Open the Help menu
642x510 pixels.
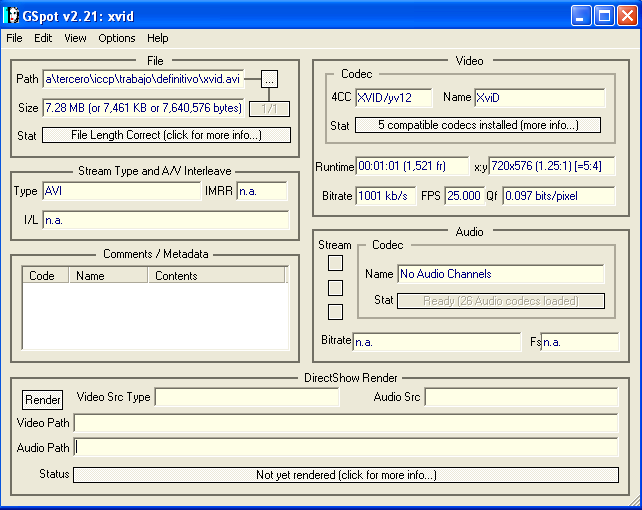(x=158, y=38)
